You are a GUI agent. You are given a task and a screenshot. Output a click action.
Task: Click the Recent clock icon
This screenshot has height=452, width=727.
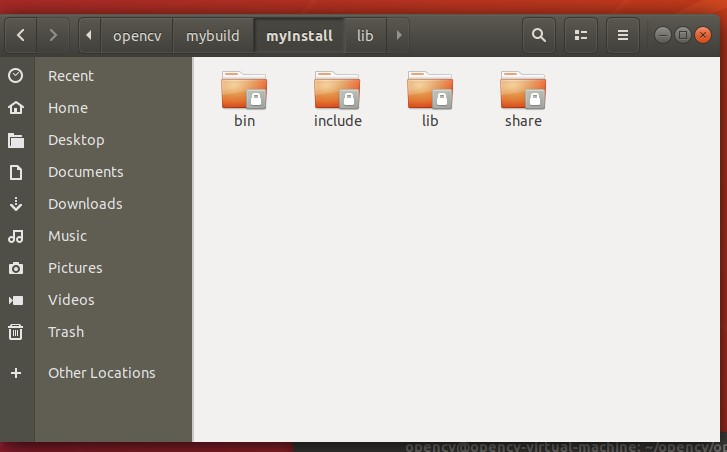click(x=16, y=76)
